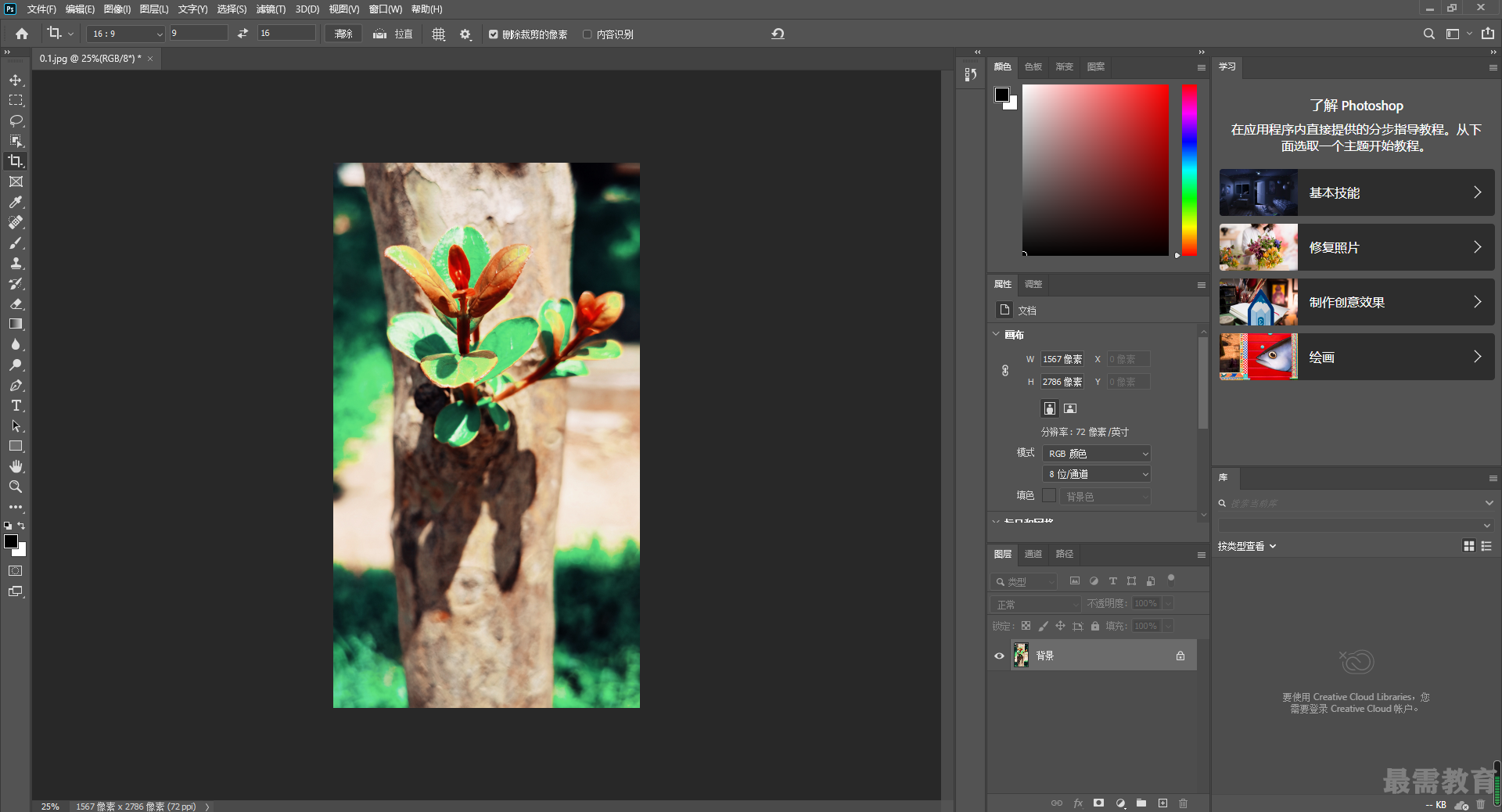Open the RGB 颜色 mode dropdown
1502x812 pixels.
tap(1096, 454)
